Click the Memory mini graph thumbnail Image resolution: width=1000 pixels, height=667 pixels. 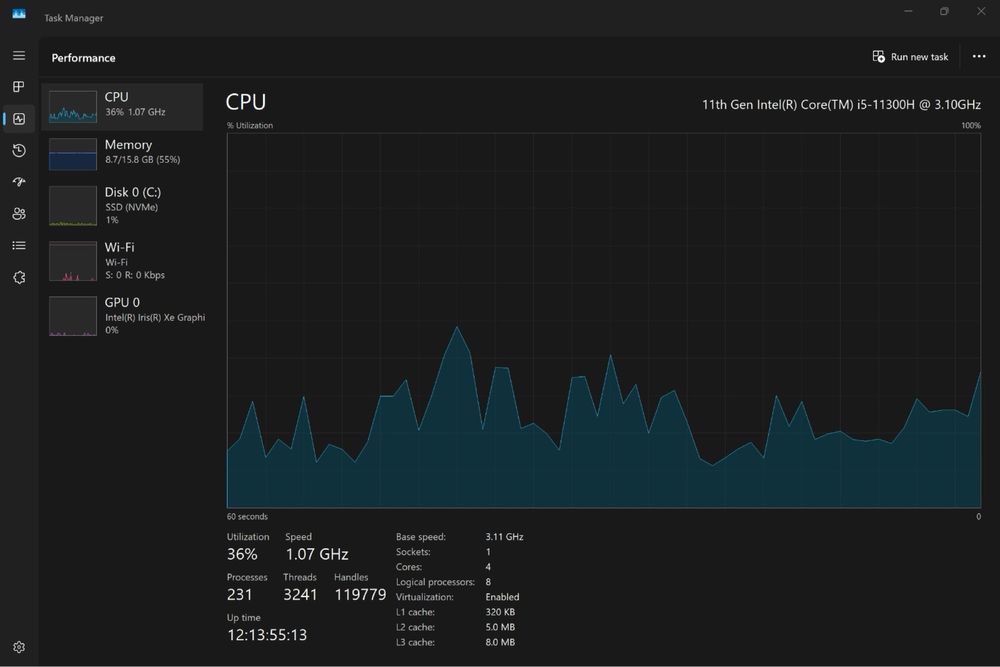pos(73,154)
